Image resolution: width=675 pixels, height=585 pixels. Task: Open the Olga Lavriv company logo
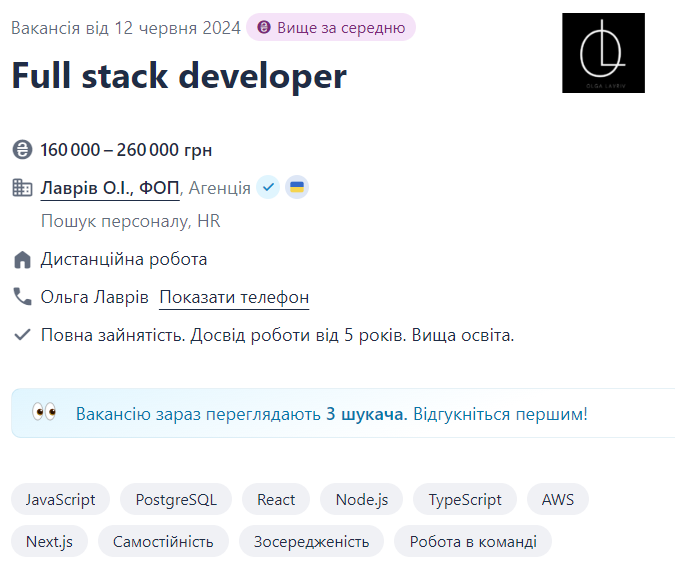pos(603,53)
